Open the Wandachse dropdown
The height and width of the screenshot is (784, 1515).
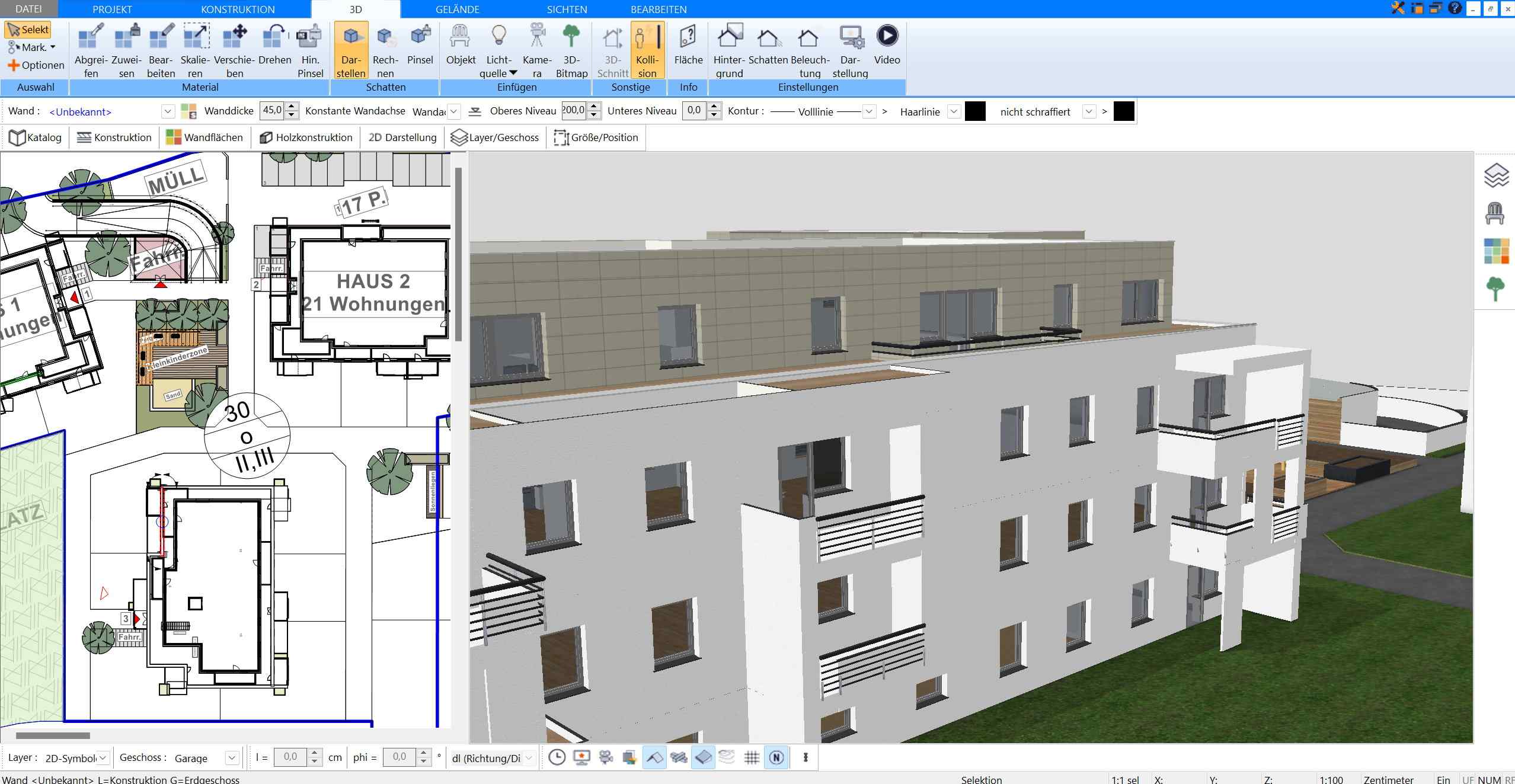click(453, 111)
